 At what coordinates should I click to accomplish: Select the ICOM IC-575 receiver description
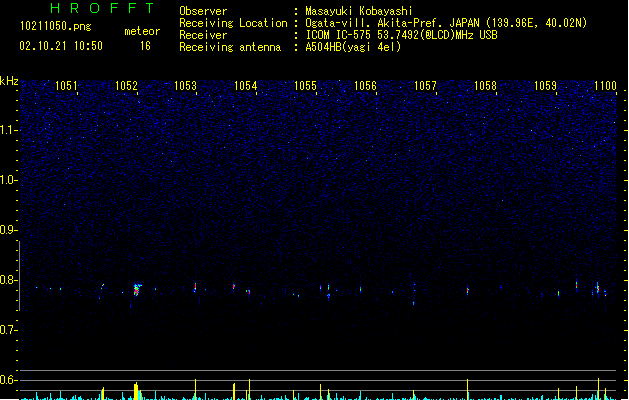[x=401, y=35]
